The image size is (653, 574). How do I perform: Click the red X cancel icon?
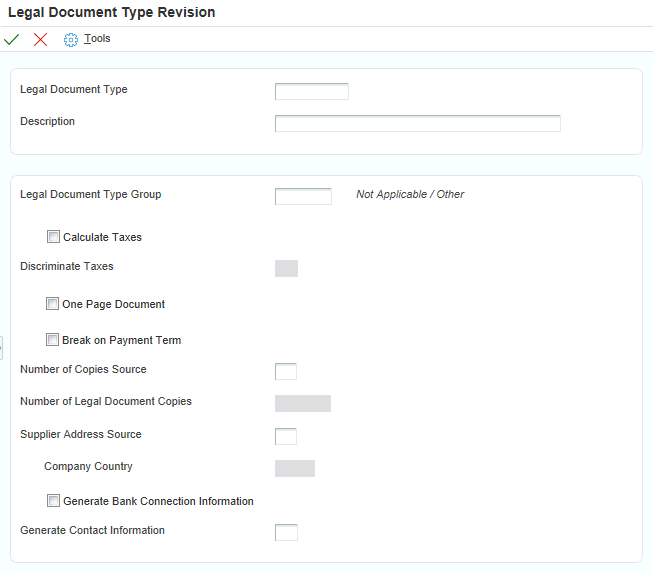(x=40, y=39)
